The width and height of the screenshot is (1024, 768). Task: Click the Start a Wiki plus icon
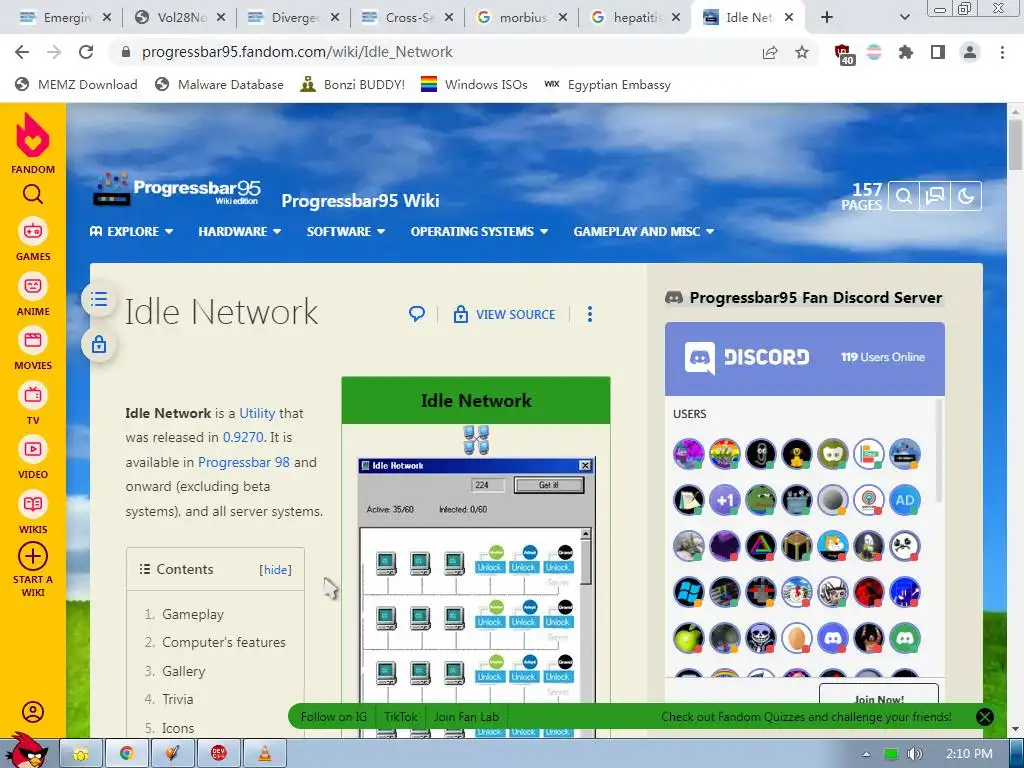33,556
